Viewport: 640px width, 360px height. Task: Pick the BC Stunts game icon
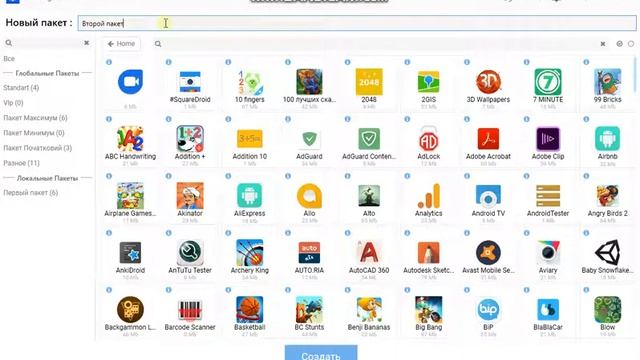[309, 309]
